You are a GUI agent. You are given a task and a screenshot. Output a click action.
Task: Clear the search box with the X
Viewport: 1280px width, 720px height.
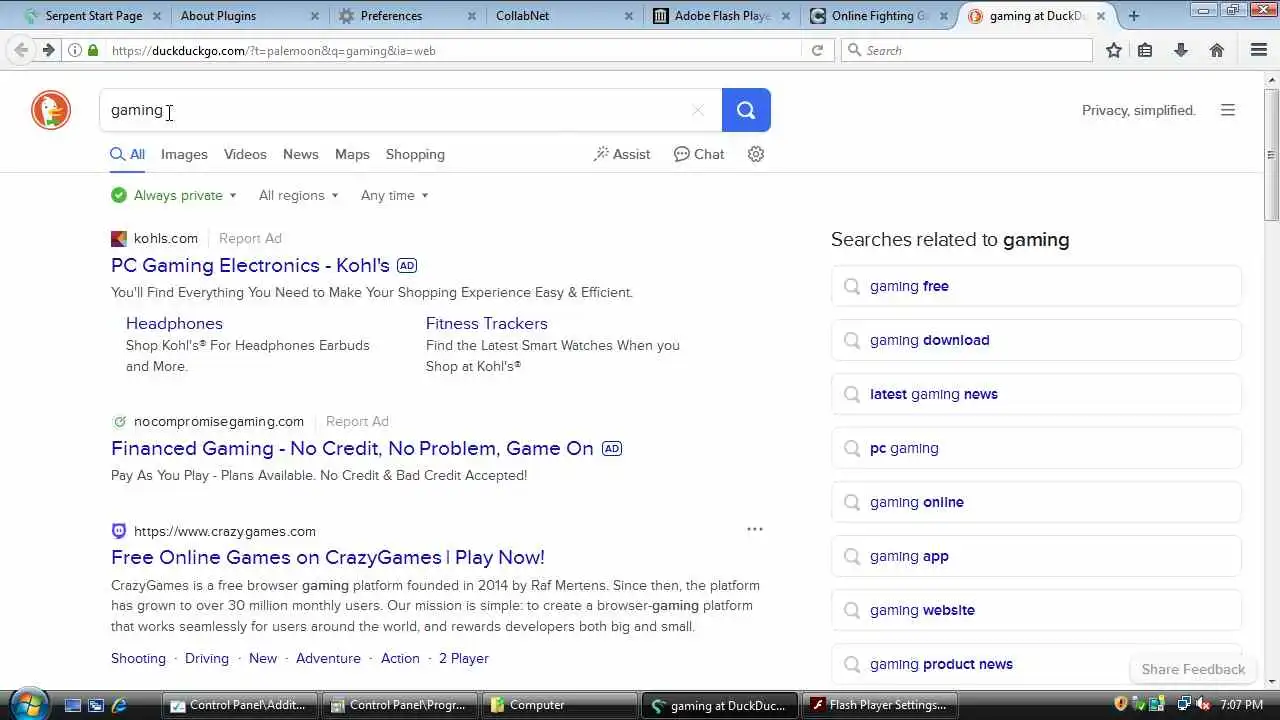pos(698,110)
